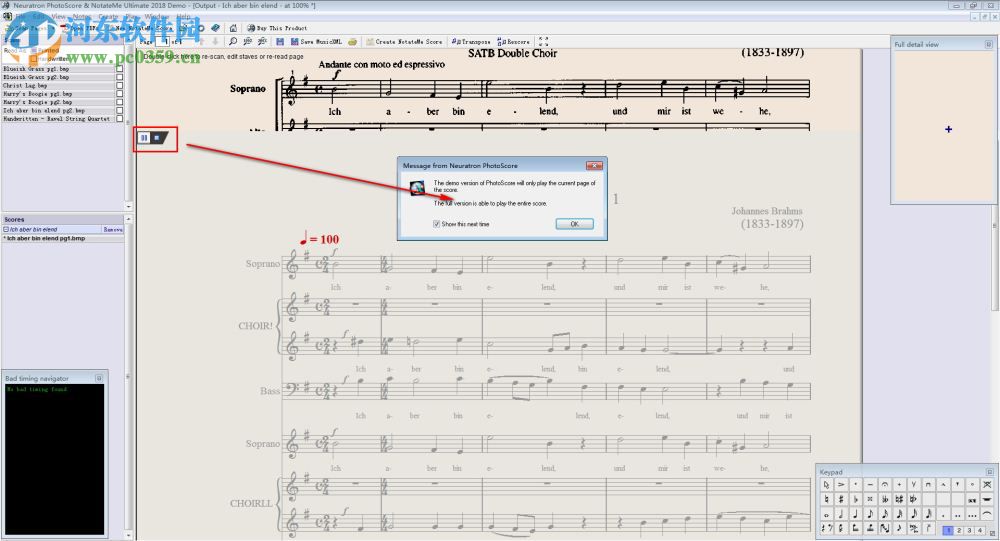Select the quarter note on Keypad
The width and height of the screenshot is (1000, 541).
tap(856, 514)
